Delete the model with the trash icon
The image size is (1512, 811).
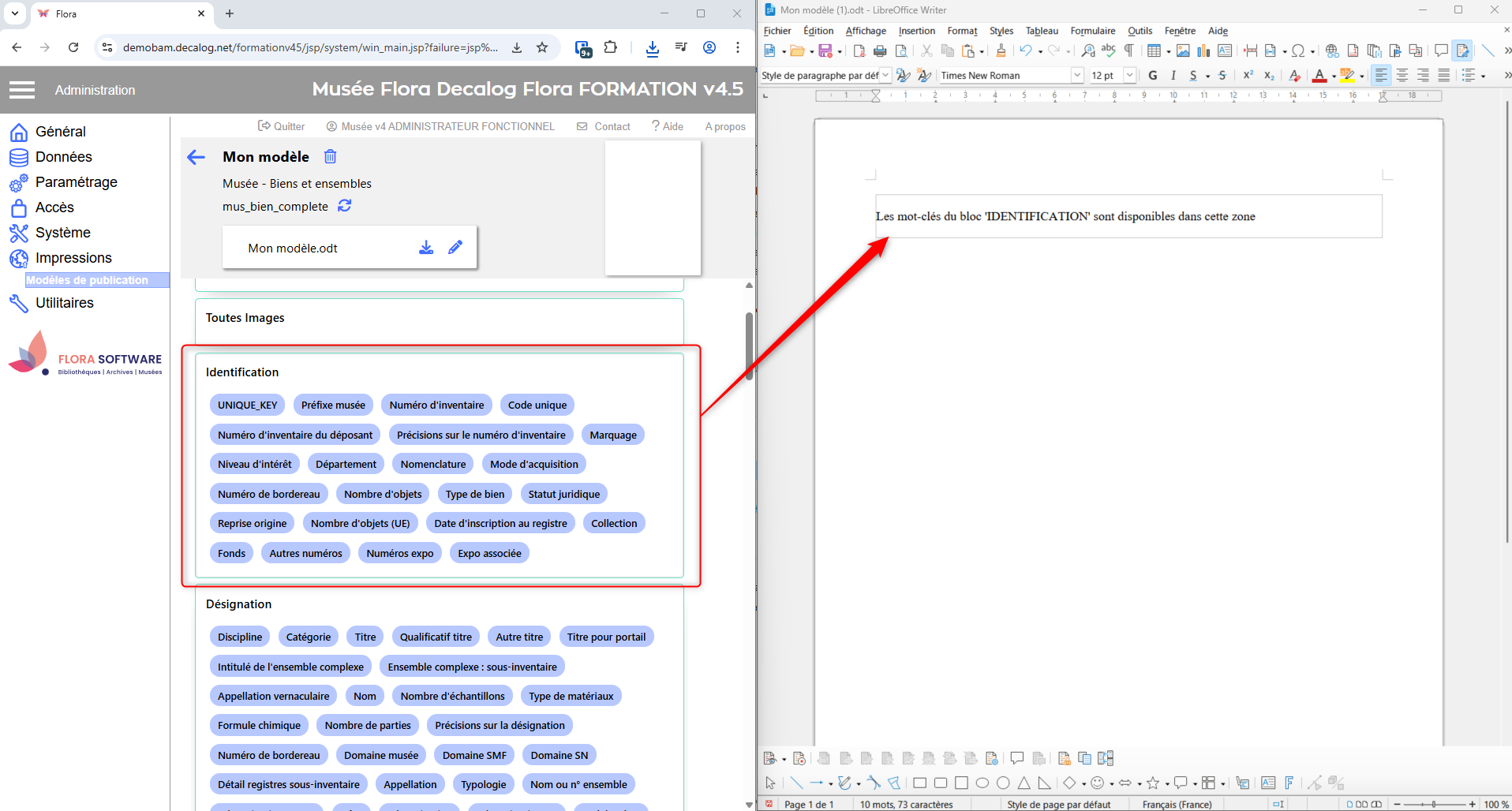coord(331,156)
